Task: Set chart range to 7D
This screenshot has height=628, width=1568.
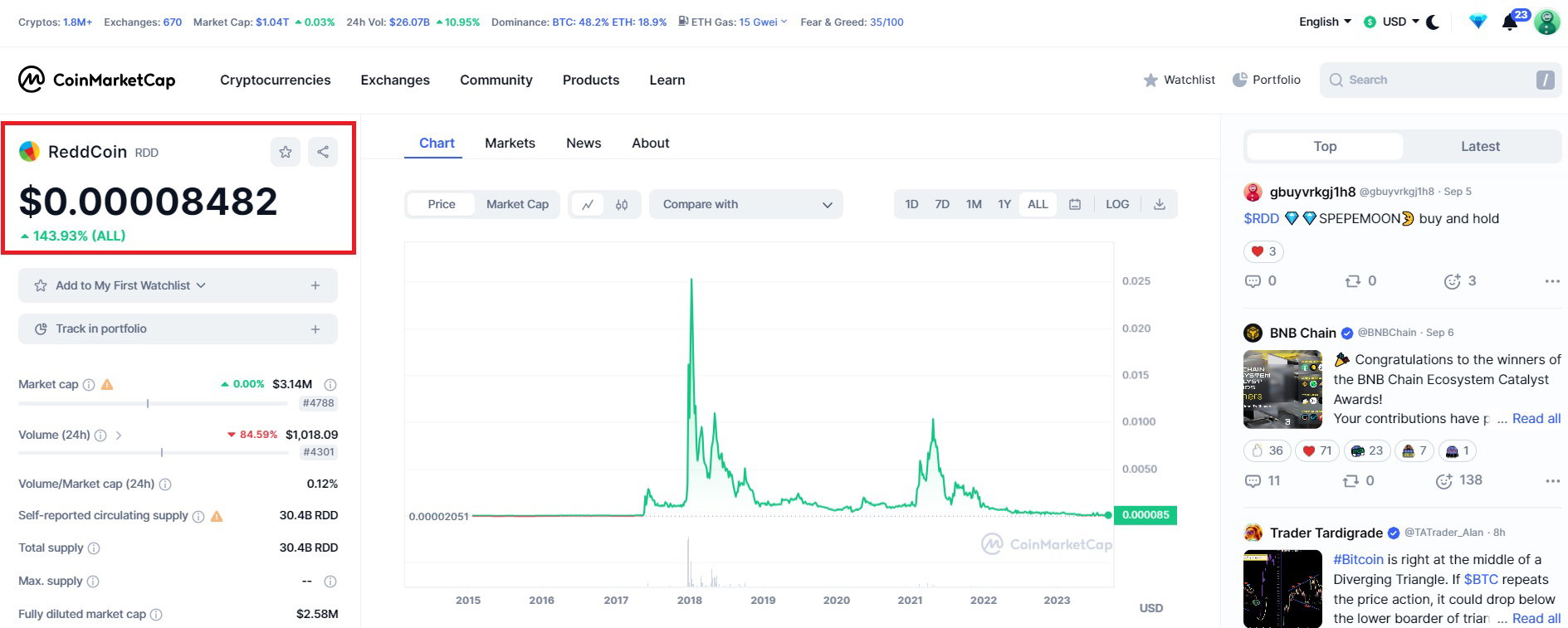Action: click(x=942, y=204)
